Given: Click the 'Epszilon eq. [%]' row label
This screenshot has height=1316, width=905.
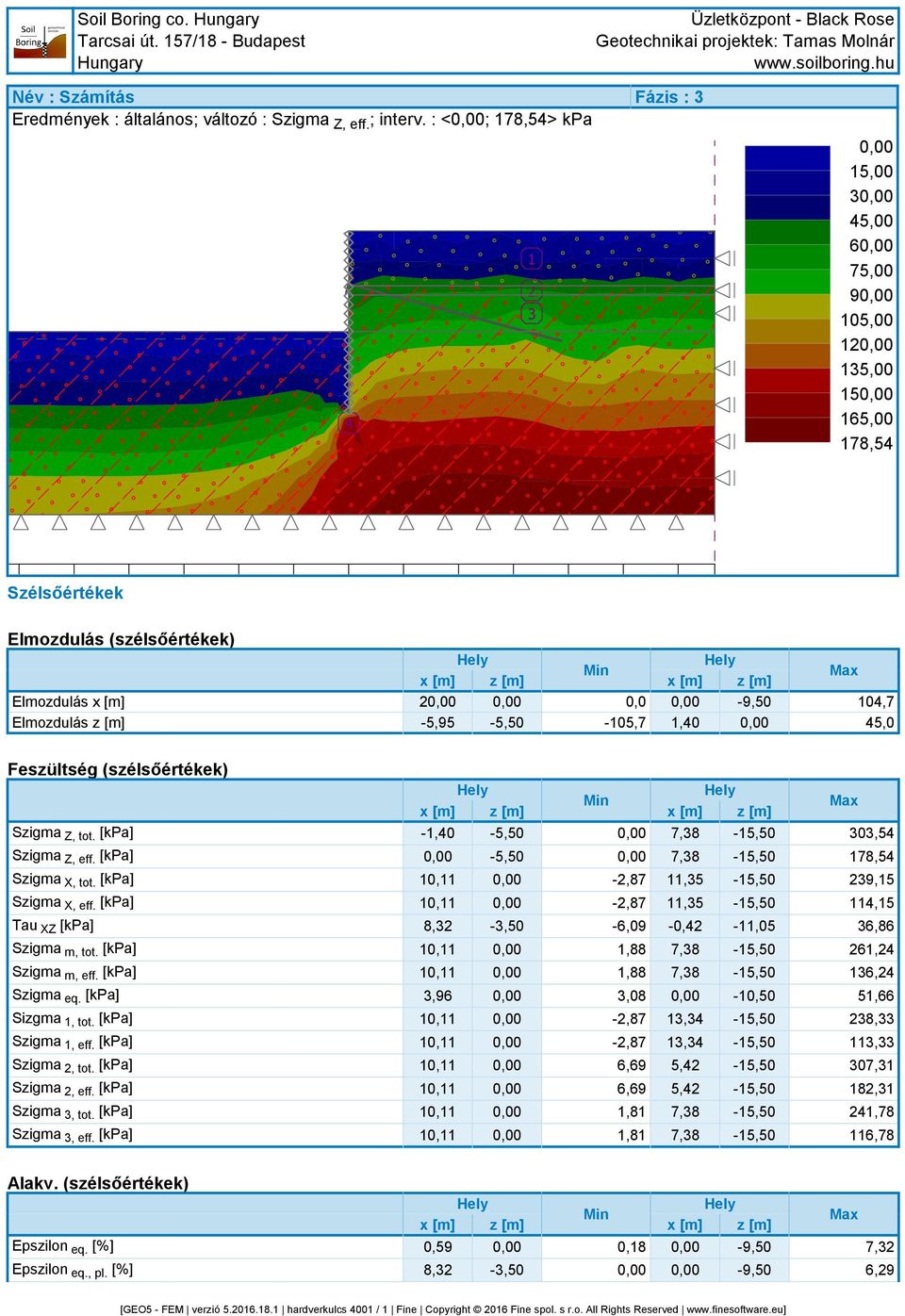Looking at the screenshot, I should point(62,1246).
